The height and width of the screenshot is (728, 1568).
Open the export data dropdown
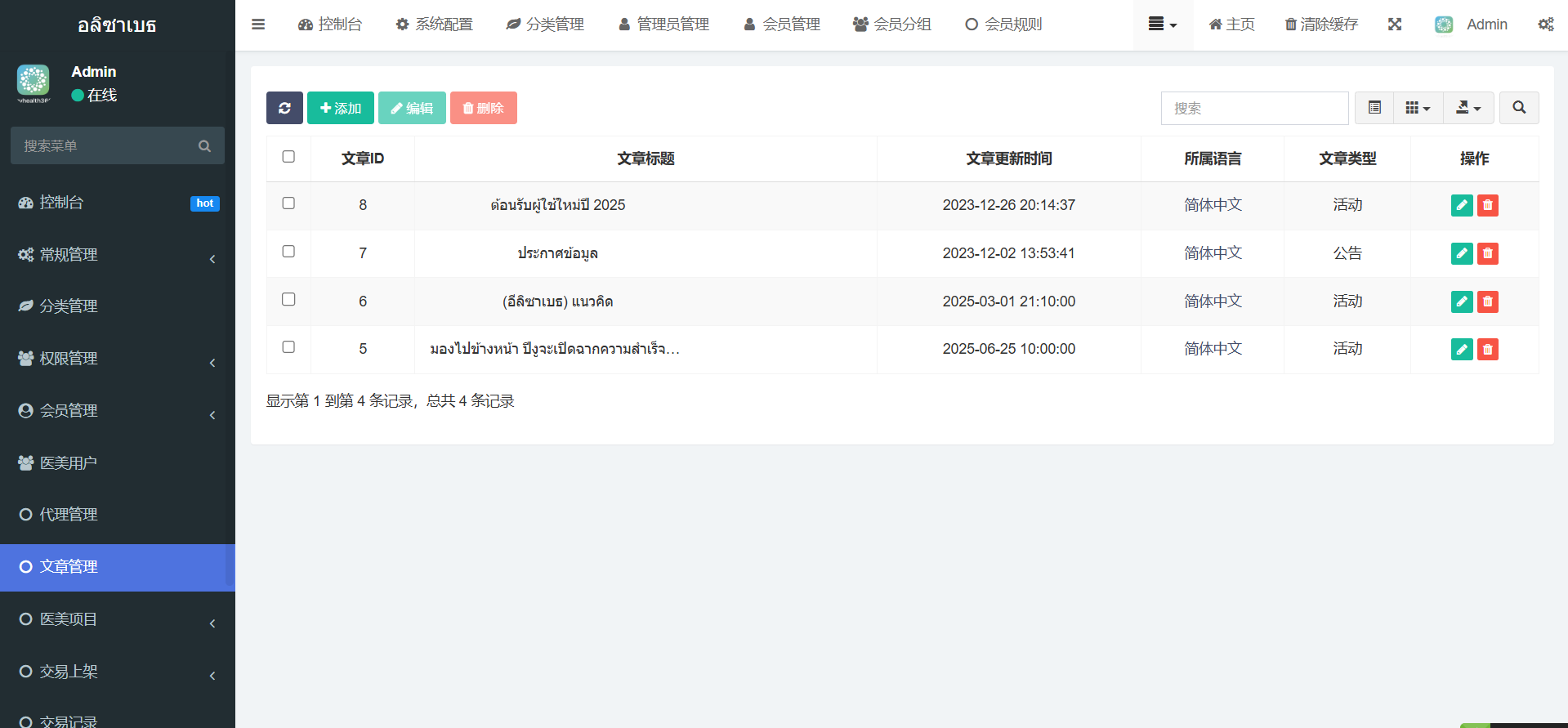tap(1468, 108)
